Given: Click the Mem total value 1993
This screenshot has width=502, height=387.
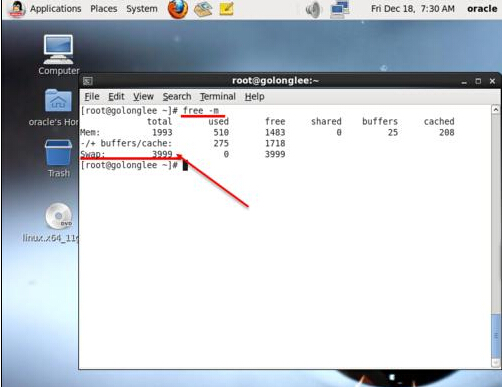Looking at the screenshot, I should point(162,132).
